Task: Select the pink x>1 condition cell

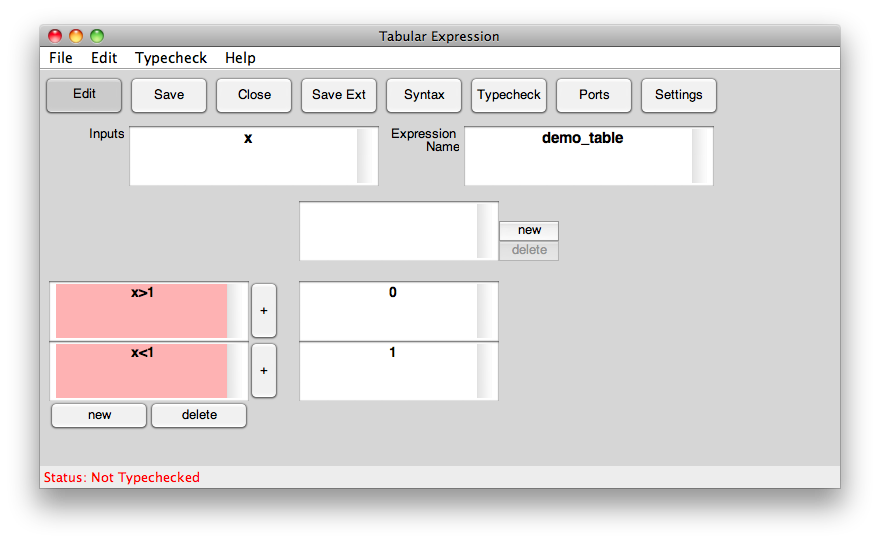Action: tap(141, 311)
